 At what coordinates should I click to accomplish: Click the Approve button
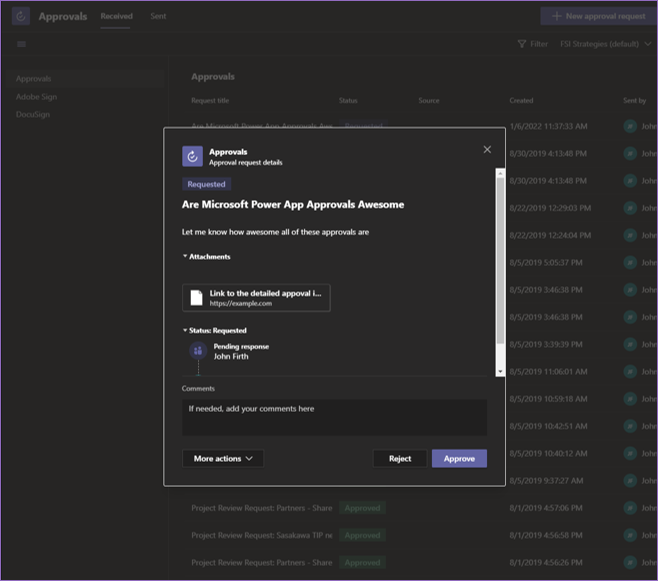coord(459,459)
